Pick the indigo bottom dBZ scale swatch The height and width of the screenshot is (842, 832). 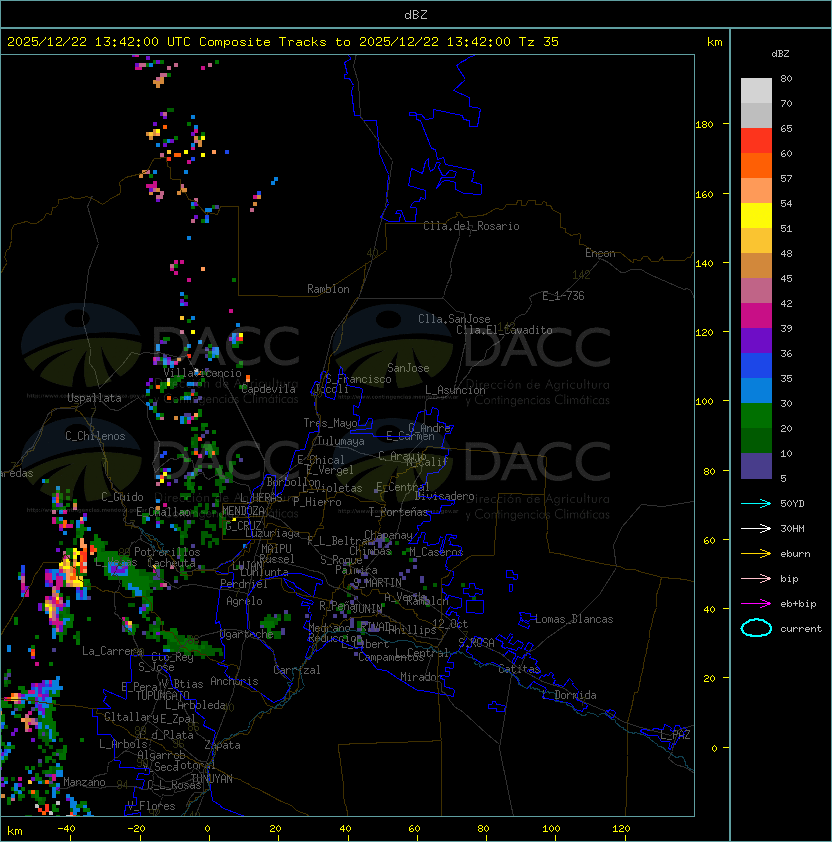[x=756, y=466]
